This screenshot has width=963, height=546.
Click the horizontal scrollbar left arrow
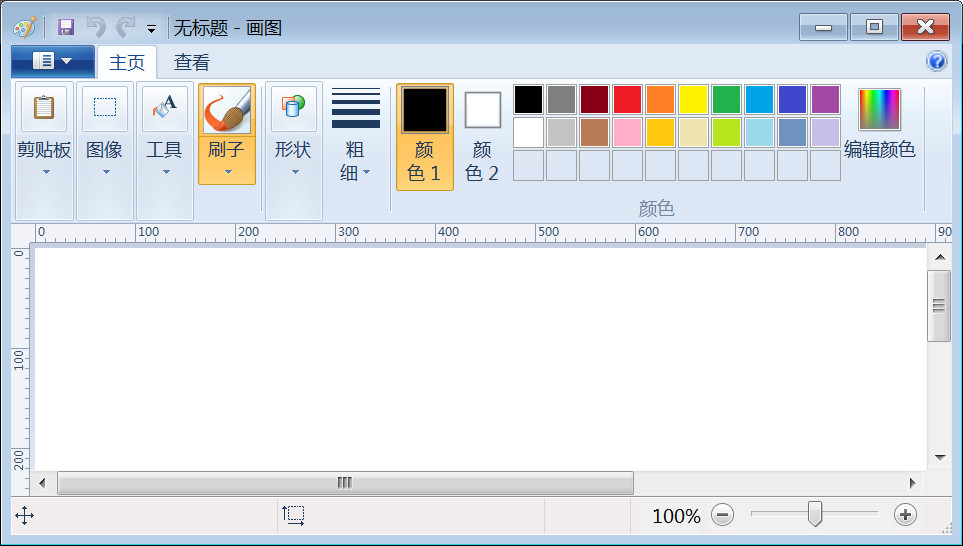(x=42, y=483)
